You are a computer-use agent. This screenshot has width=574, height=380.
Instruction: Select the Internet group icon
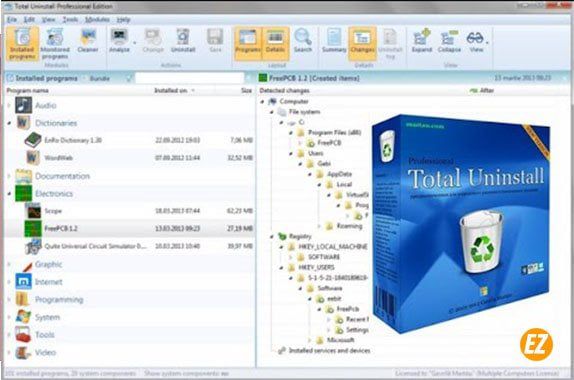coord(23,282)
